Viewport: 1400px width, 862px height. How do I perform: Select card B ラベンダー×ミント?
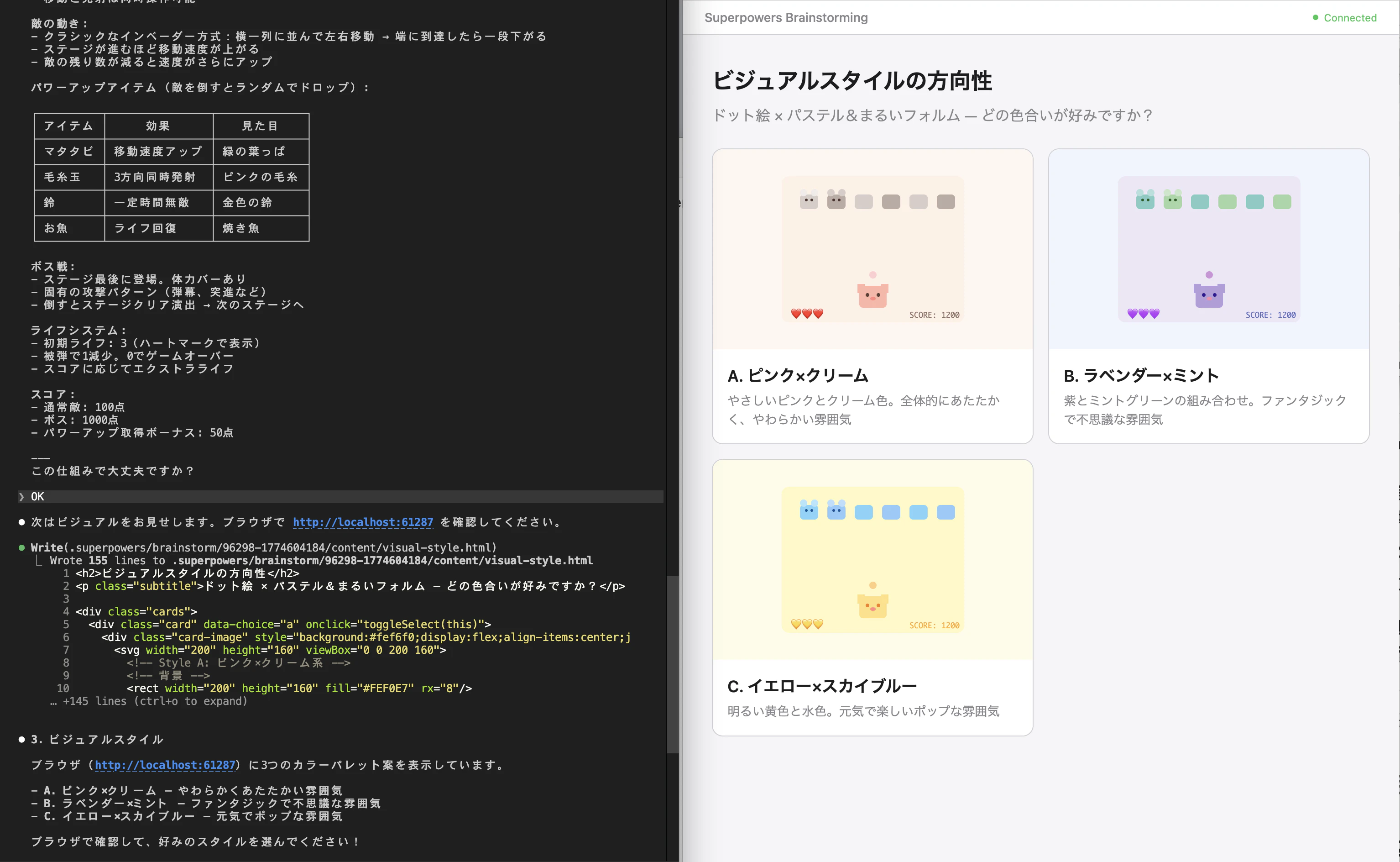click(x=1141, y=376)
